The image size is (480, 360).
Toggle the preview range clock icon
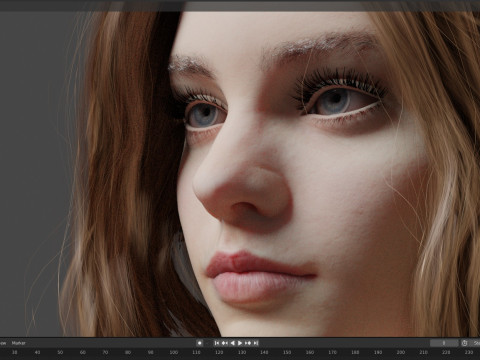[465, 343]
